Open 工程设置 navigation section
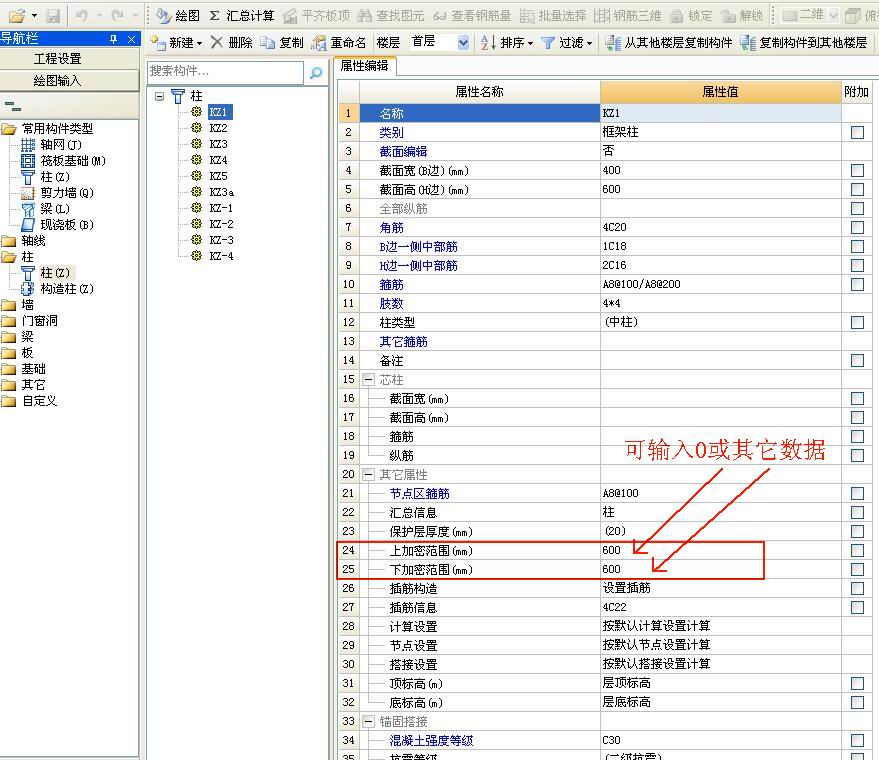 58,58
